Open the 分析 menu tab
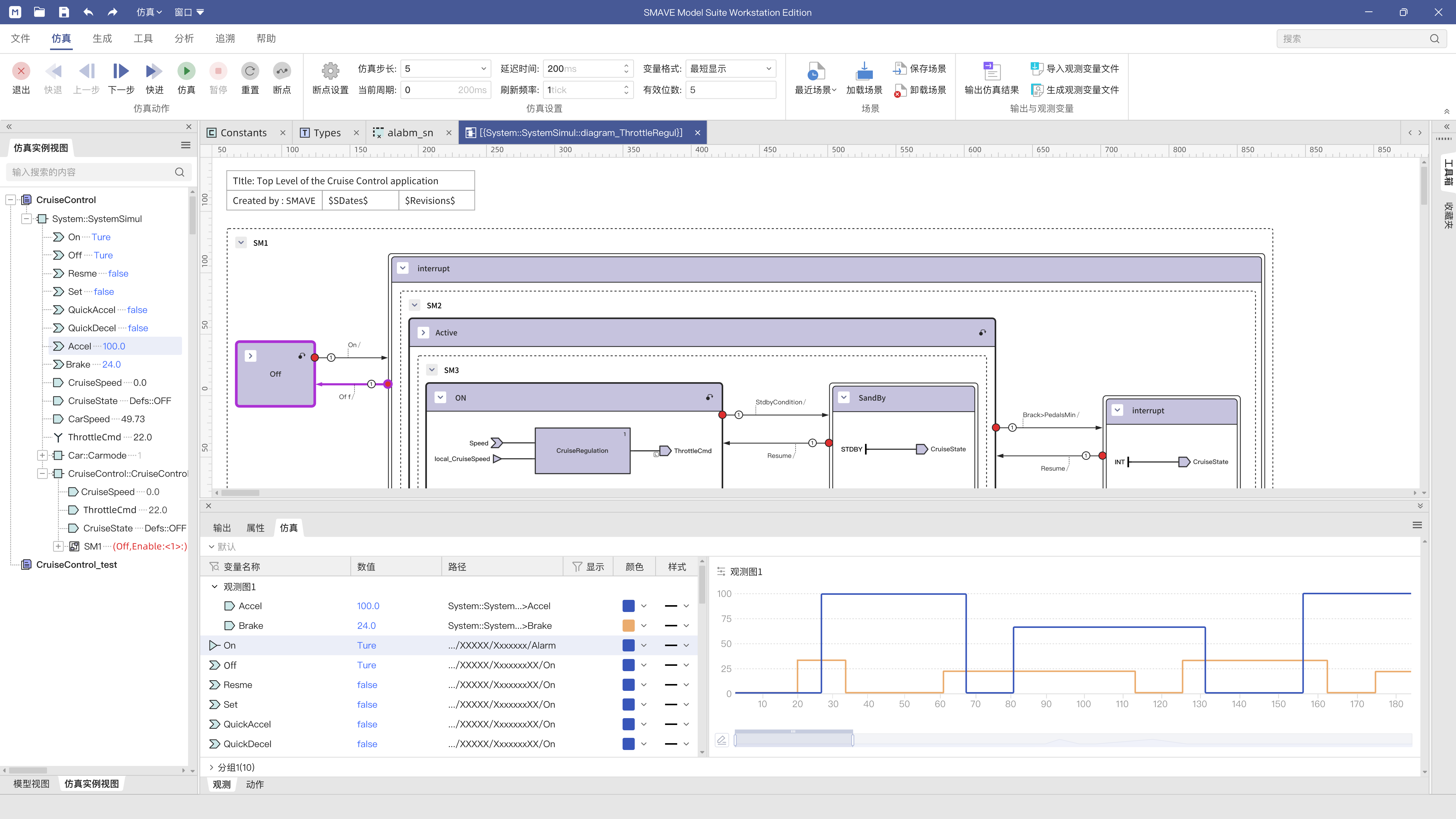The image size is (1456, 819). pyautogui.click(x=184, y=38)
